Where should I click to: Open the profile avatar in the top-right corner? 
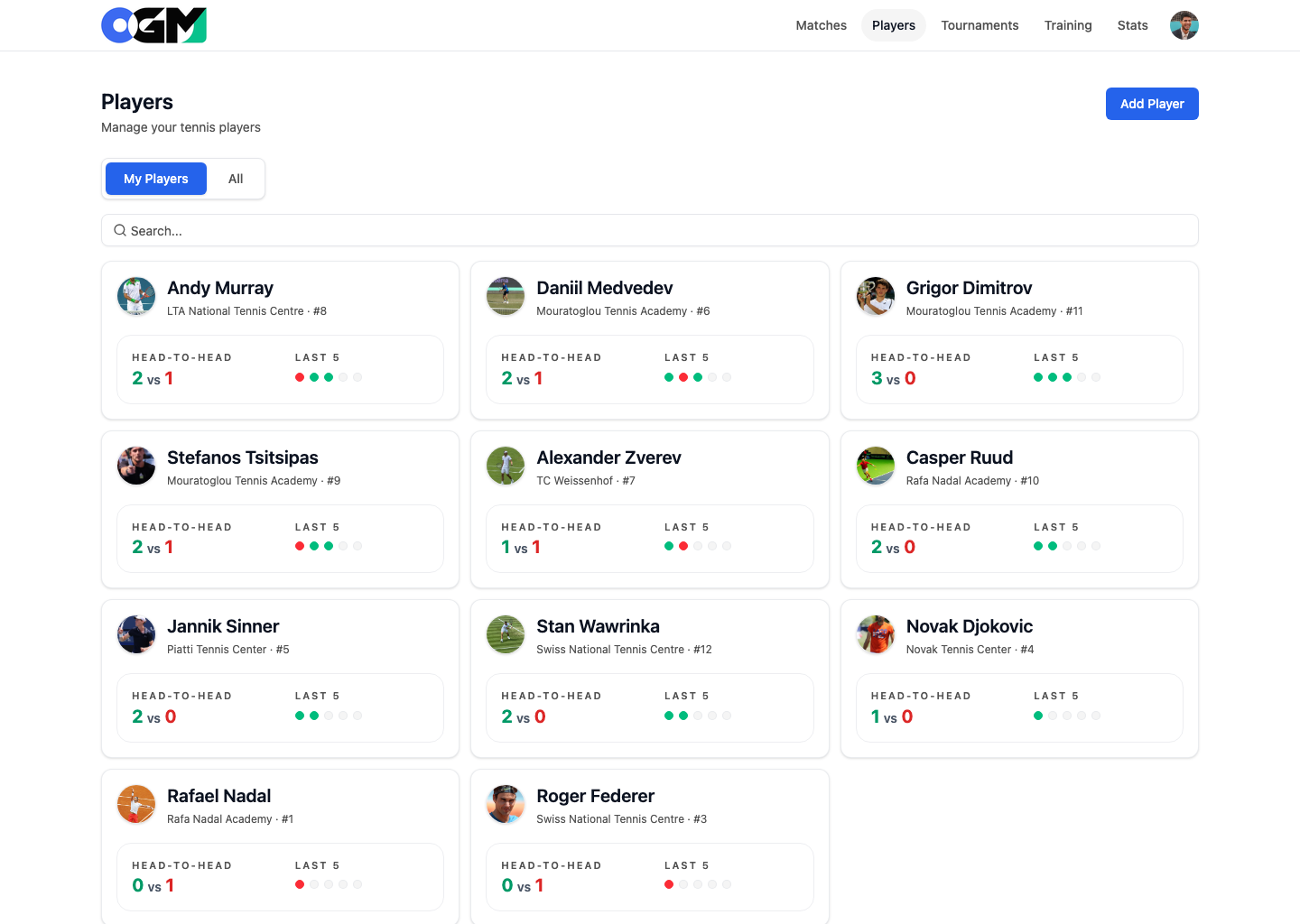(x=1184, y=25)
